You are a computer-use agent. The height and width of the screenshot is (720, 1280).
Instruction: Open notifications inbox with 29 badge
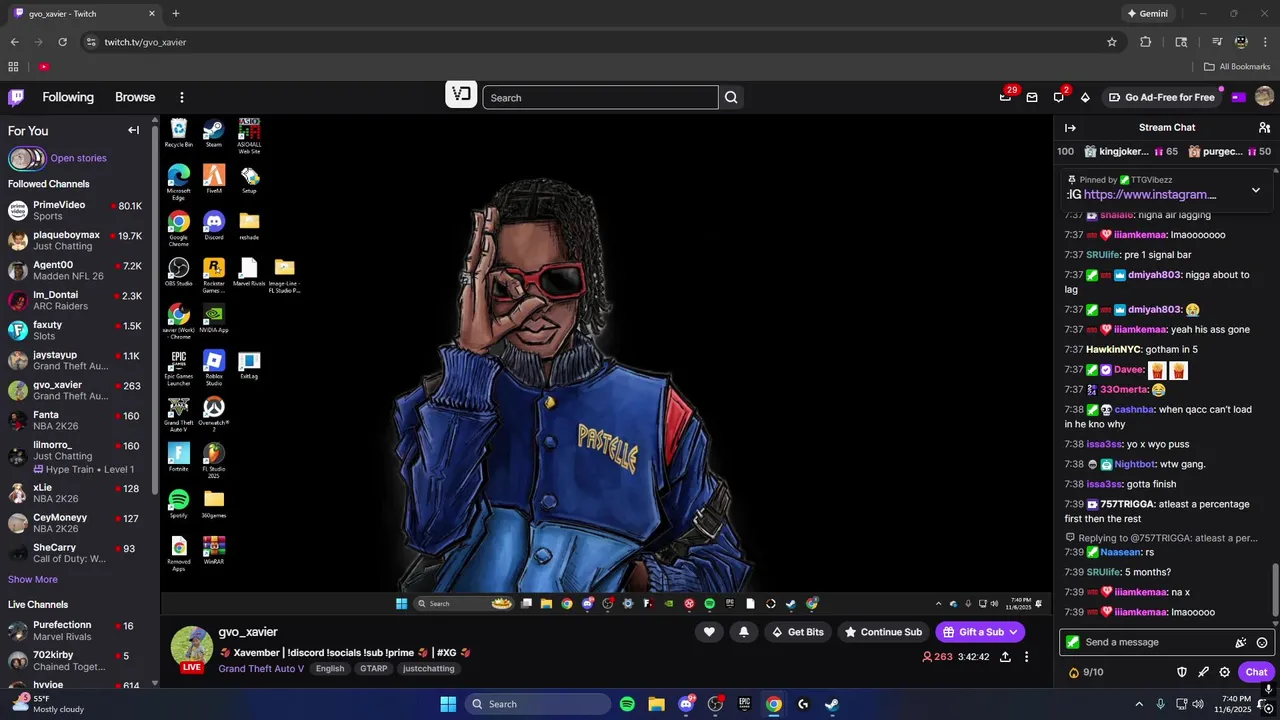click(x=1005, y=97)
